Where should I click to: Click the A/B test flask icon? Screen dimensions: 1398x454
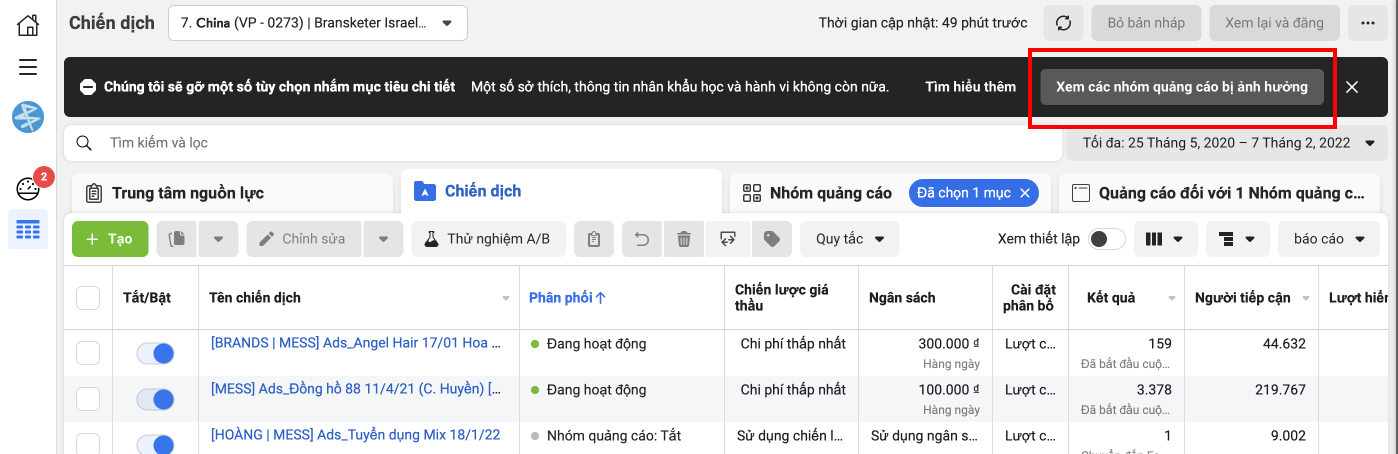[431, 239]
